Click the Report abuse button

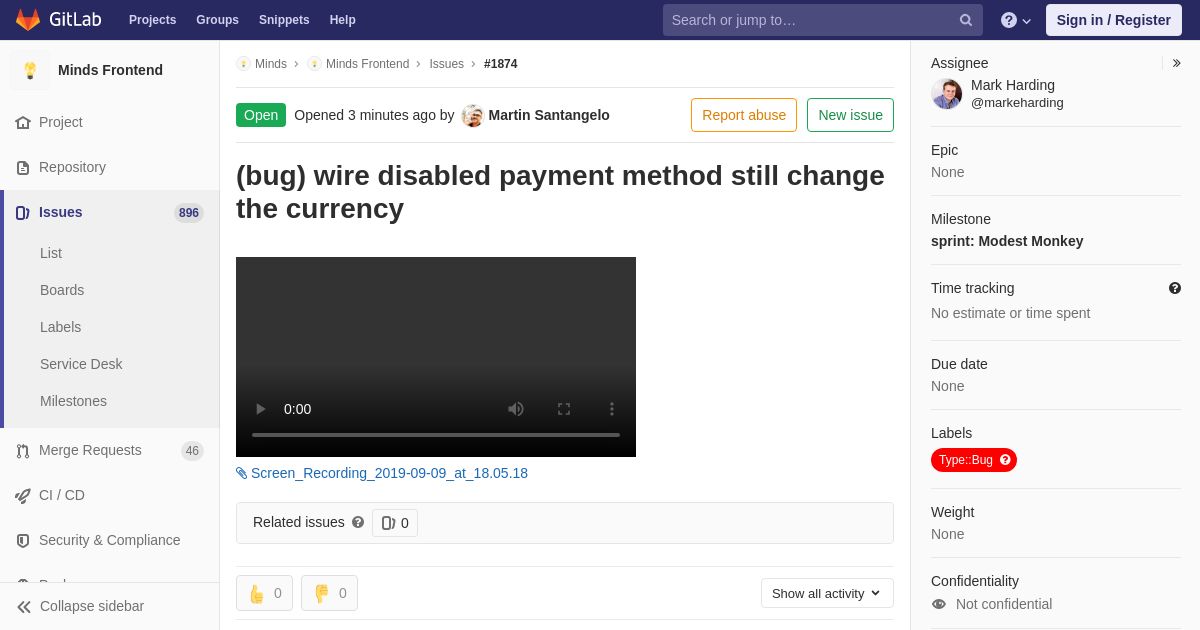[744, 115]
